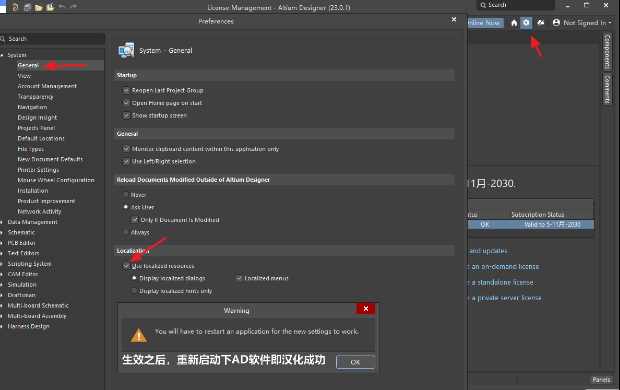This screenshot has width=620, height=390.
Task: Expand the Scripting System tree node
Action: (2, 264)
